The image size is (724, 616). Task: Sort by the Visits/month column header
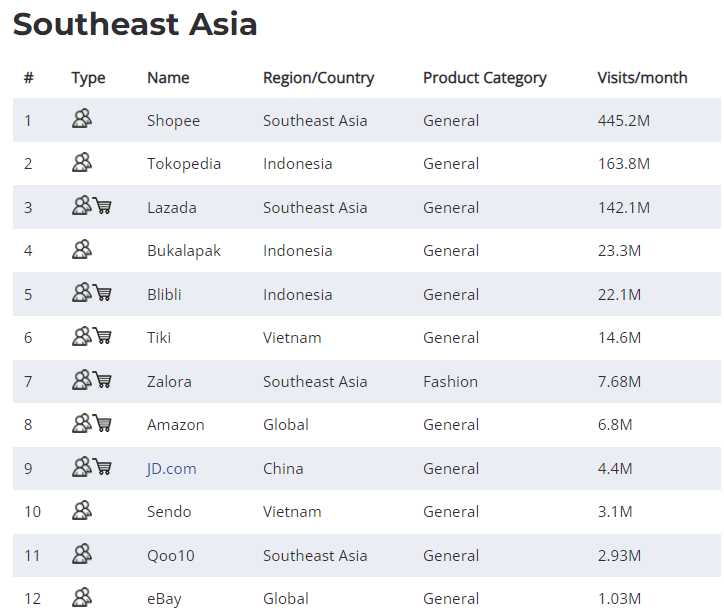(x=642, y=78)
